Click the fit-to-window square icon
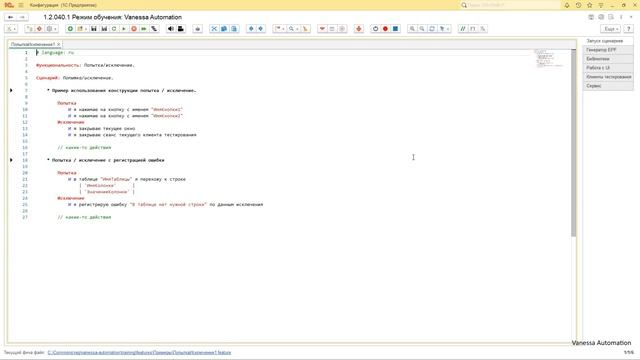This screenshot has width=640, height=360. click(x=432, y=29)
